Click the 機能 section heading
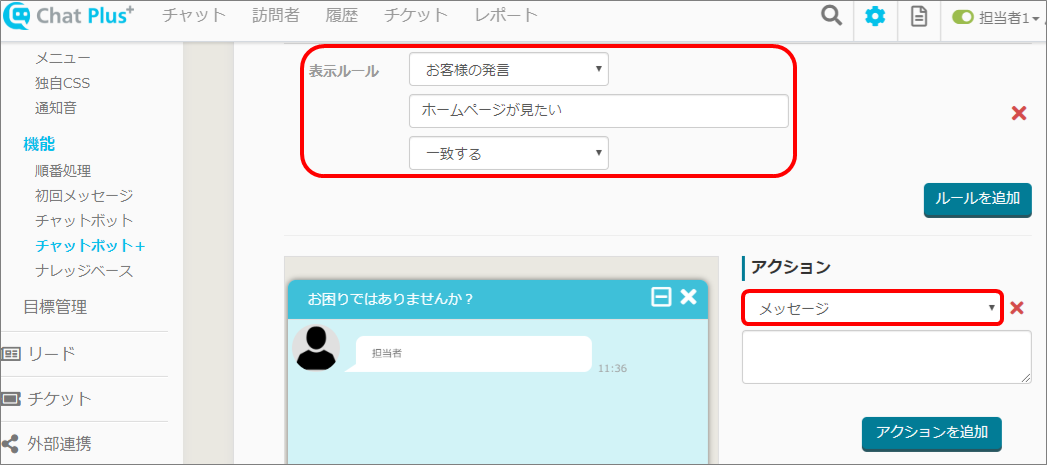Screen dimensions: 1047x465 [39, 143]
